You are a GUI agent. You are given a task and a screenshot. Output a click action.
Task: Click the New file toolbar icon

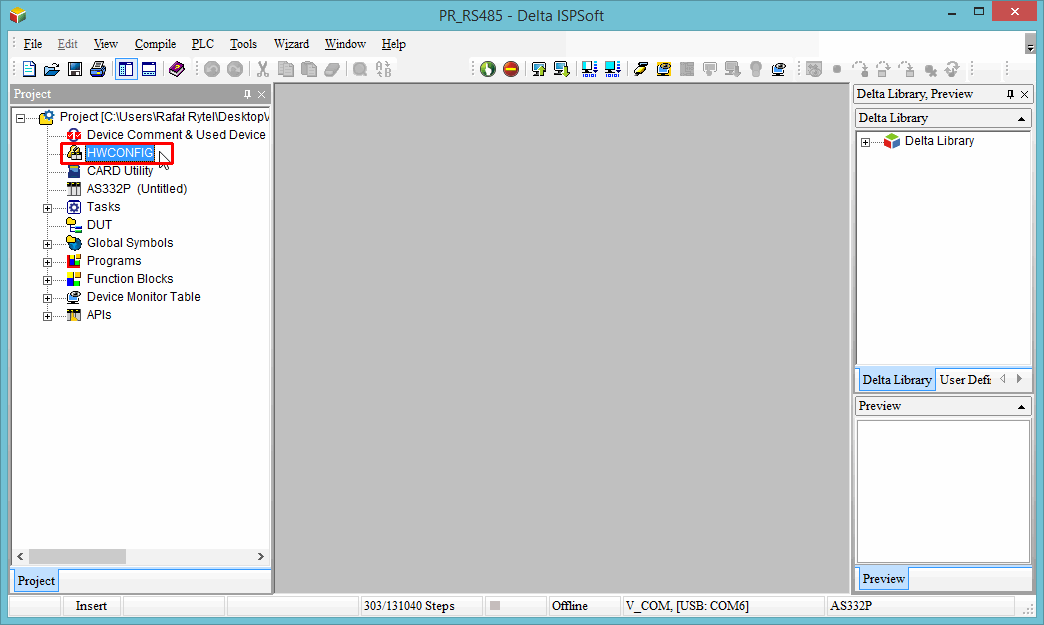point(29,69)
